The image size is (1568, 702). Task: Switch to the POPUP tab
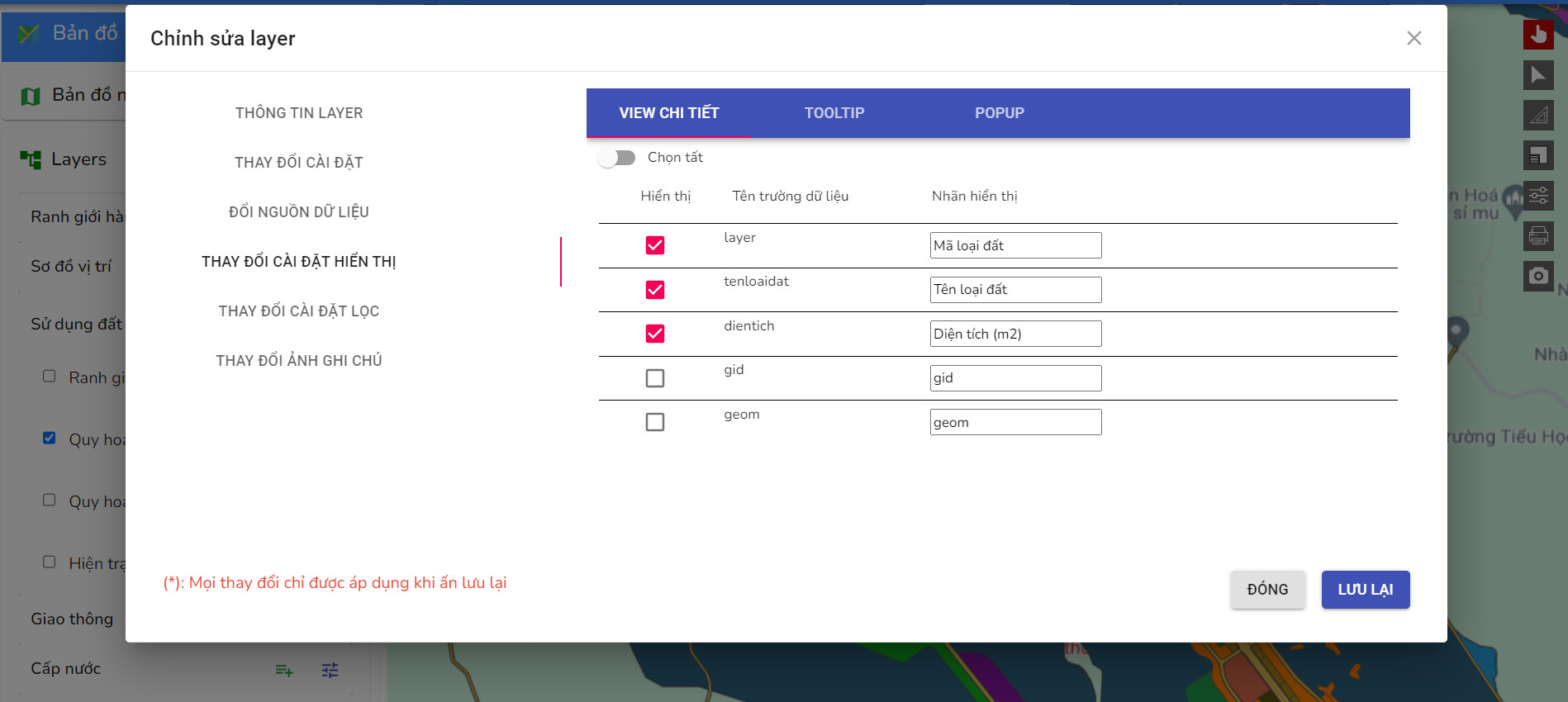pyautogui.click(x=1000, y=113)
